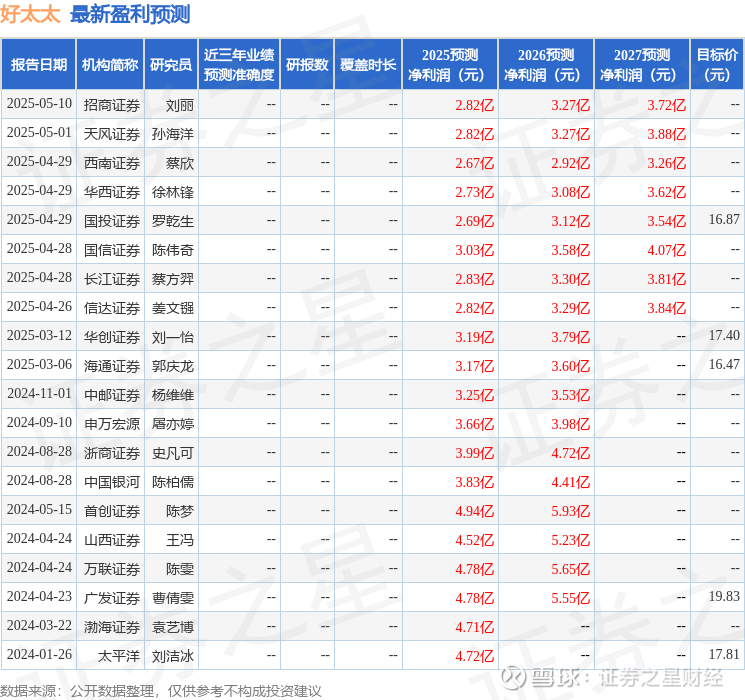Click the 5.65亿 2026 forecast value
Viewport: 745px width, 700px height.
pos(570,569)
